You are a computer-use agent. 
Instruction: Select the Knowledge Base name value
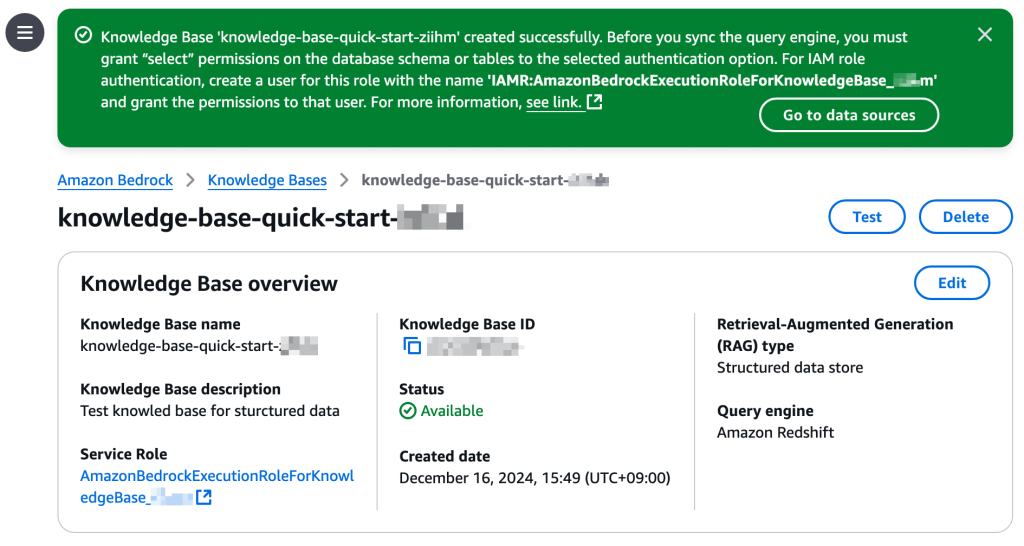point(199,345)
